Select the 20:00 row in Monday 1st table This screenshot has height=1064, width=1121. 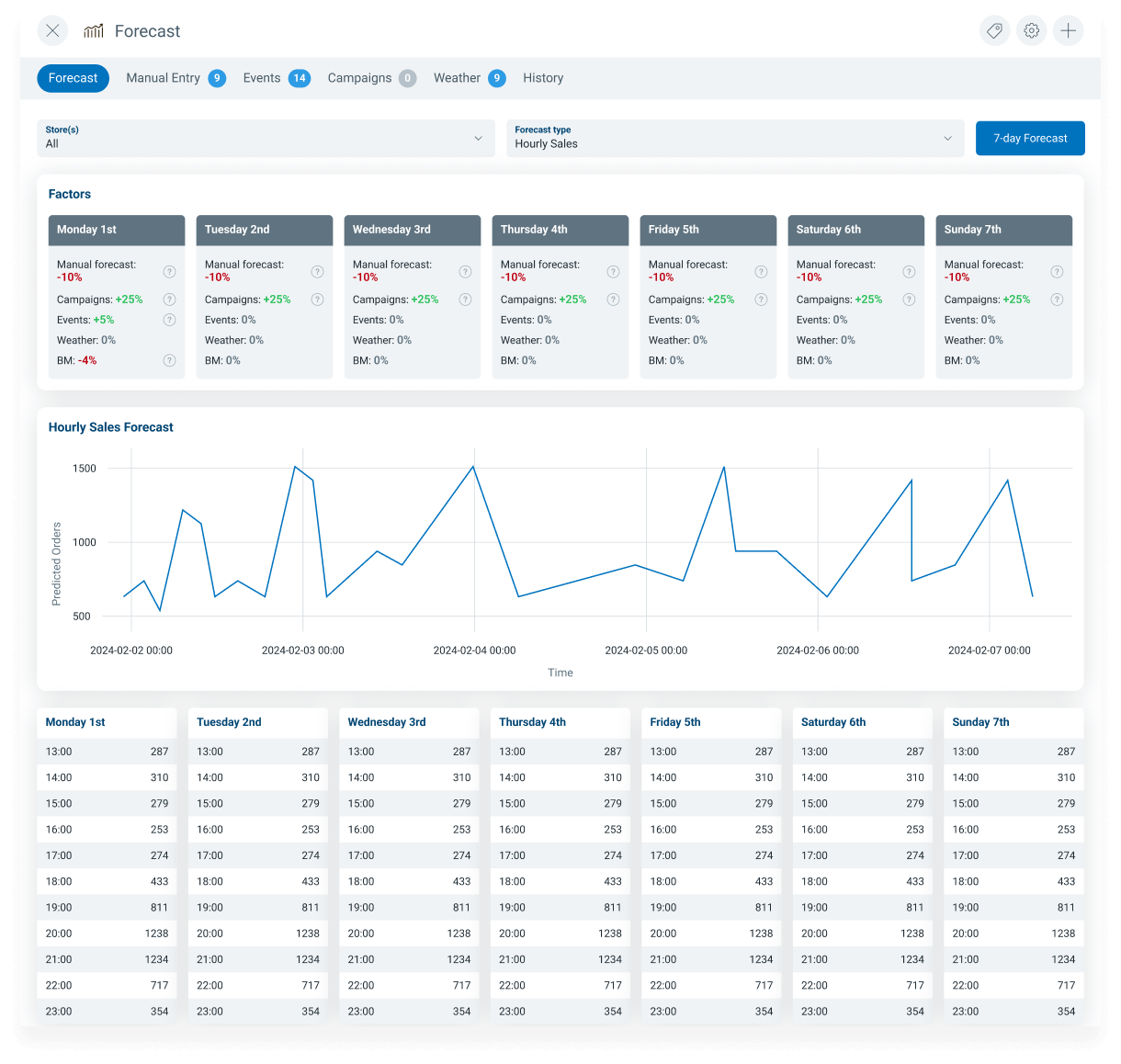pyautogui.click(x=107, y=934)
